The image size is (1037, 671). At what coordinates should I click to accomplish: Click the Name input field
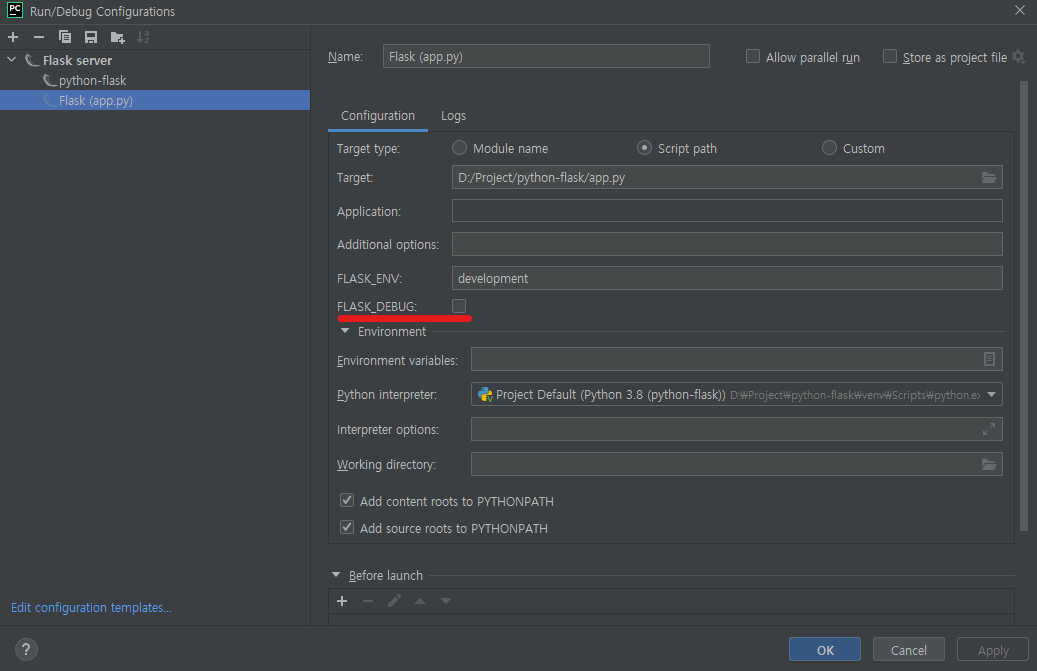[546, 56]
